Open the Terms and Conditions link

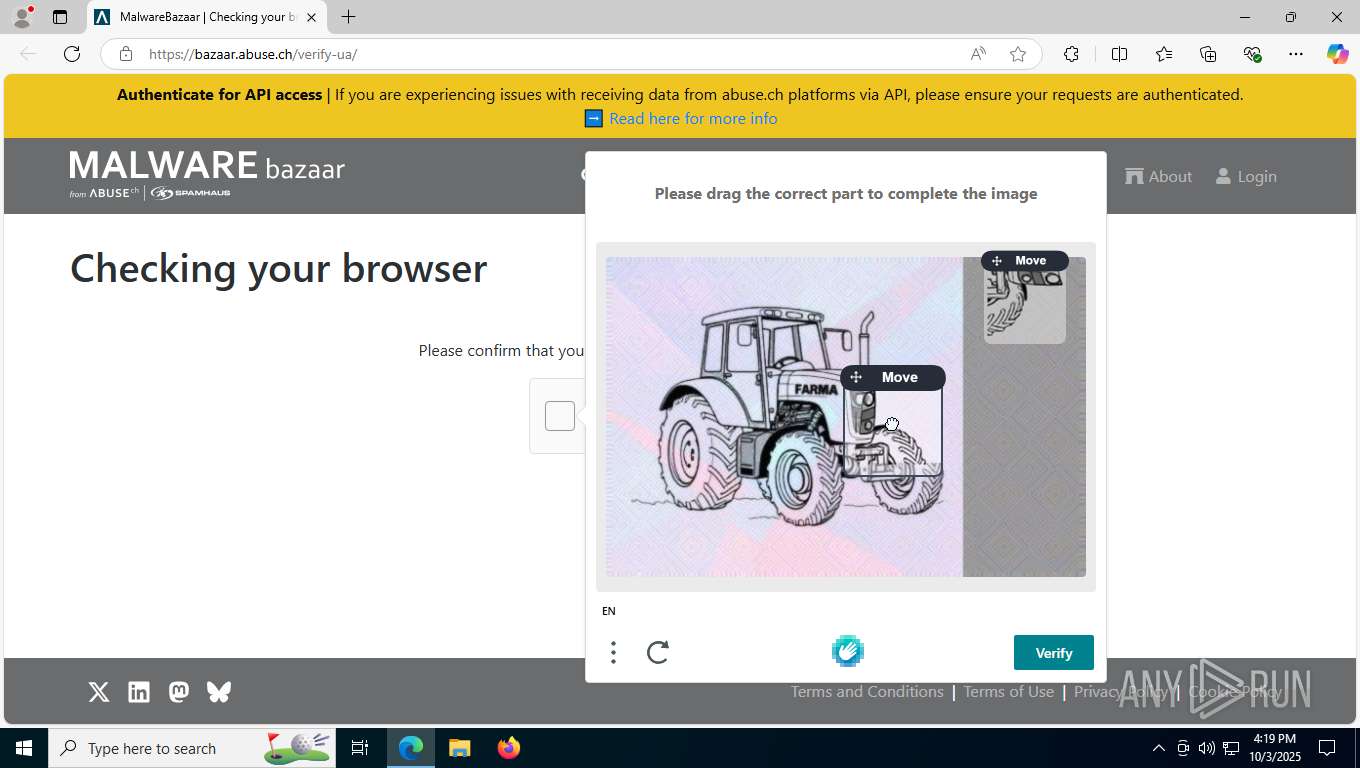click(867, 692)
